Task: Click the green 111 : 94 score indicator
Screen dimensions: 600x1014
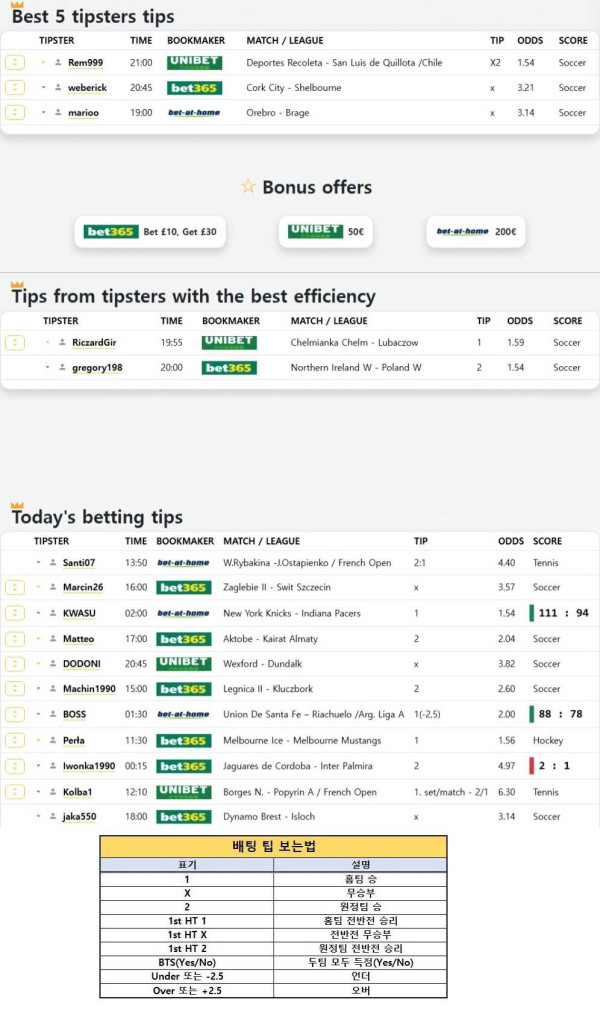Action: (562, 613)
